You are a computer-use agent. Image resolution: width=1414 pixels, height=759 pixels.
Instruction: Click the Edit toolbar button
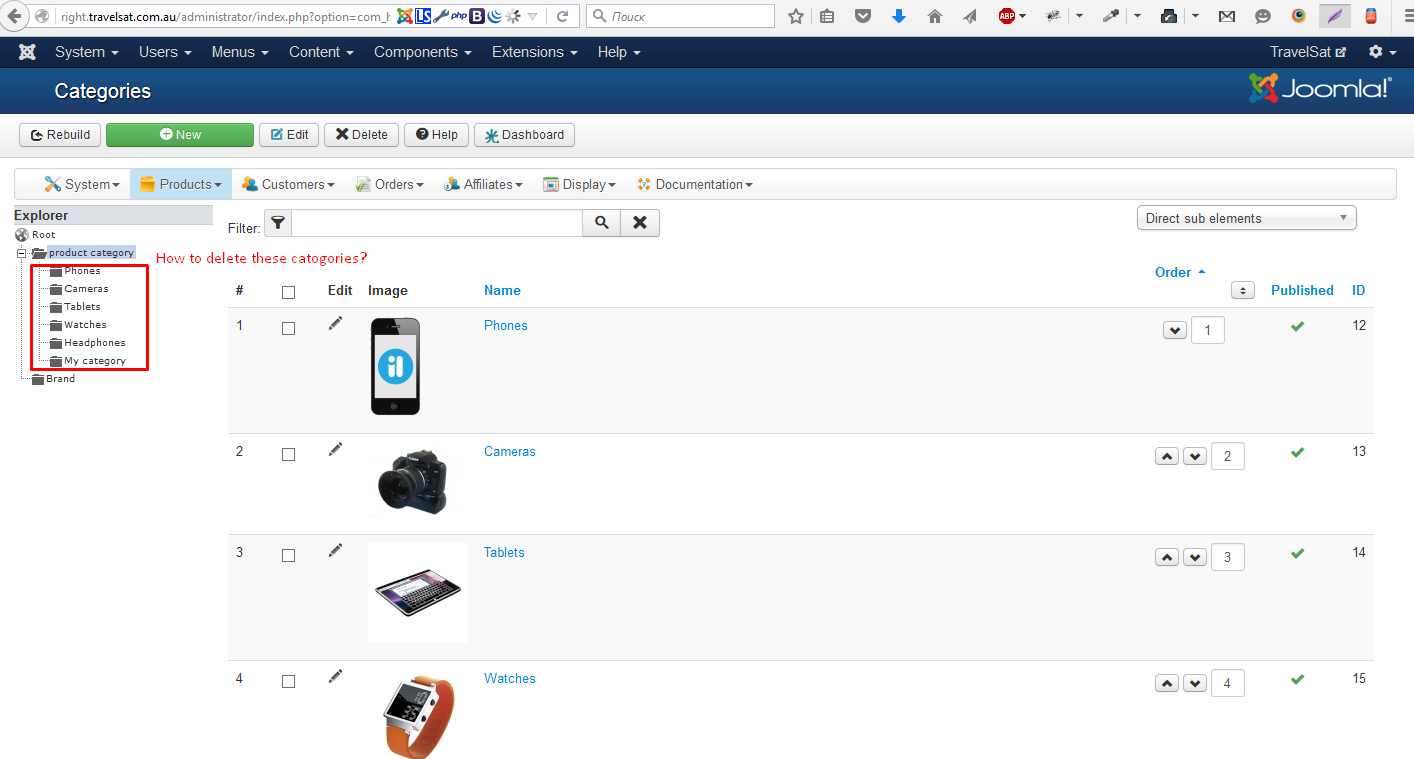tap(289, 135)
